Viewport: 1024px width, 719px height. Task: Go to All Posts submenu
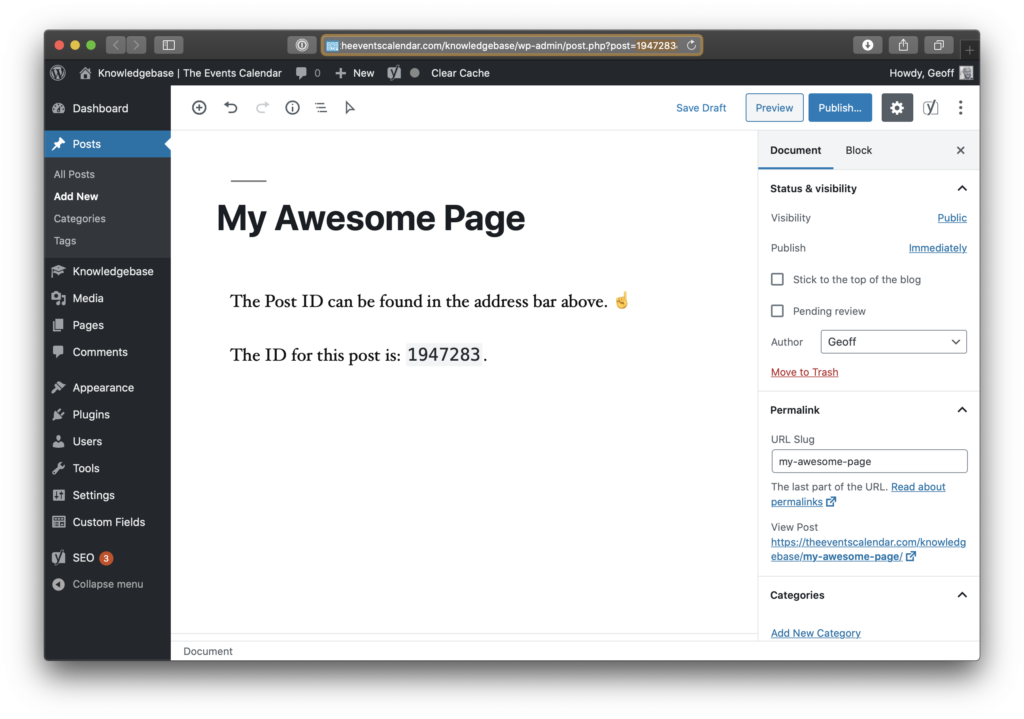[x=74, y=174]
